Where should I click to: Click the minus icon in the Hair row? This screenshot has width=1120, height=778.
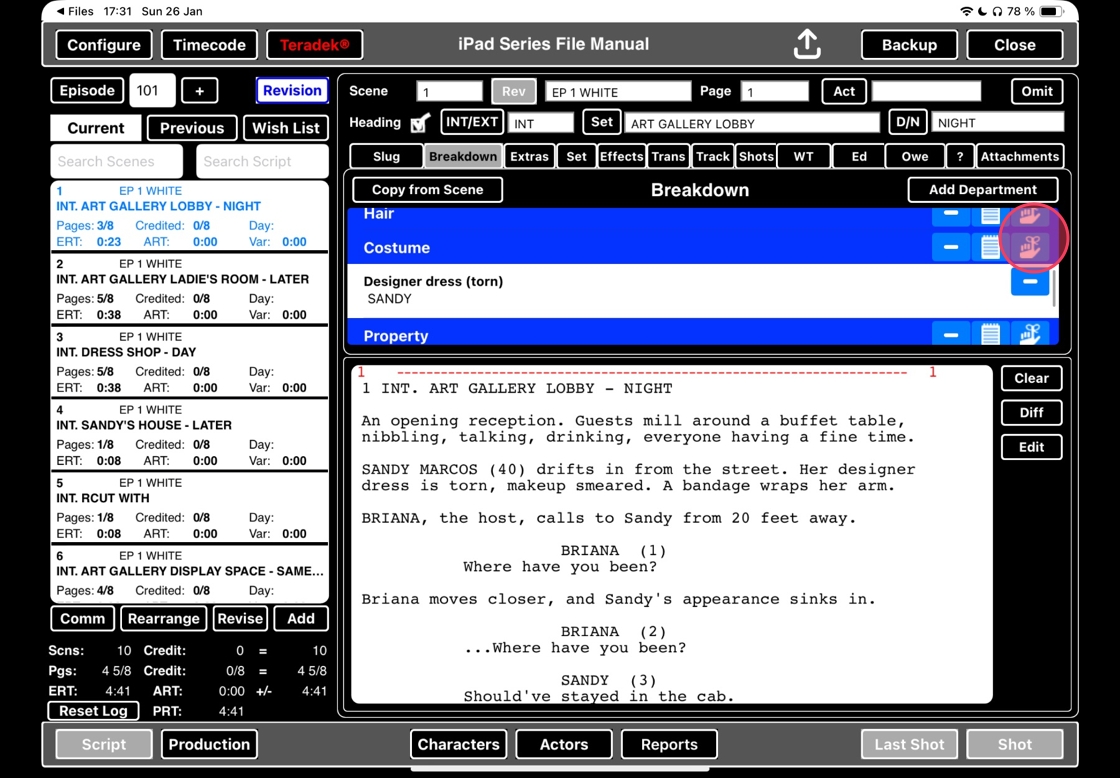(x=951, y=214)
